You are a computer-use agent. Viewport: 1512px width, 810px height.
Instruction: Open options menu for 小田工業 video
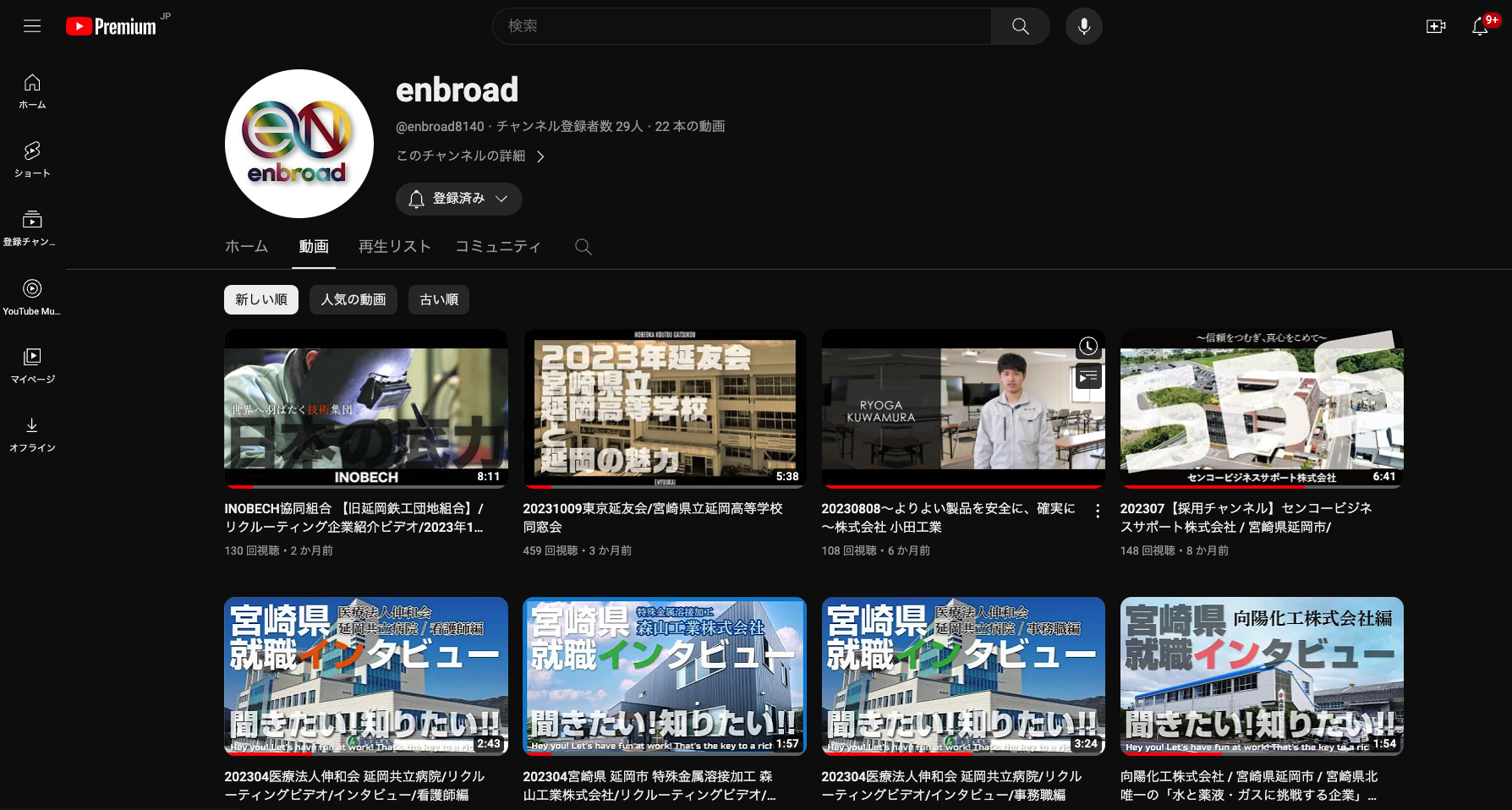pyautogui.click(x=1098, y=511)
